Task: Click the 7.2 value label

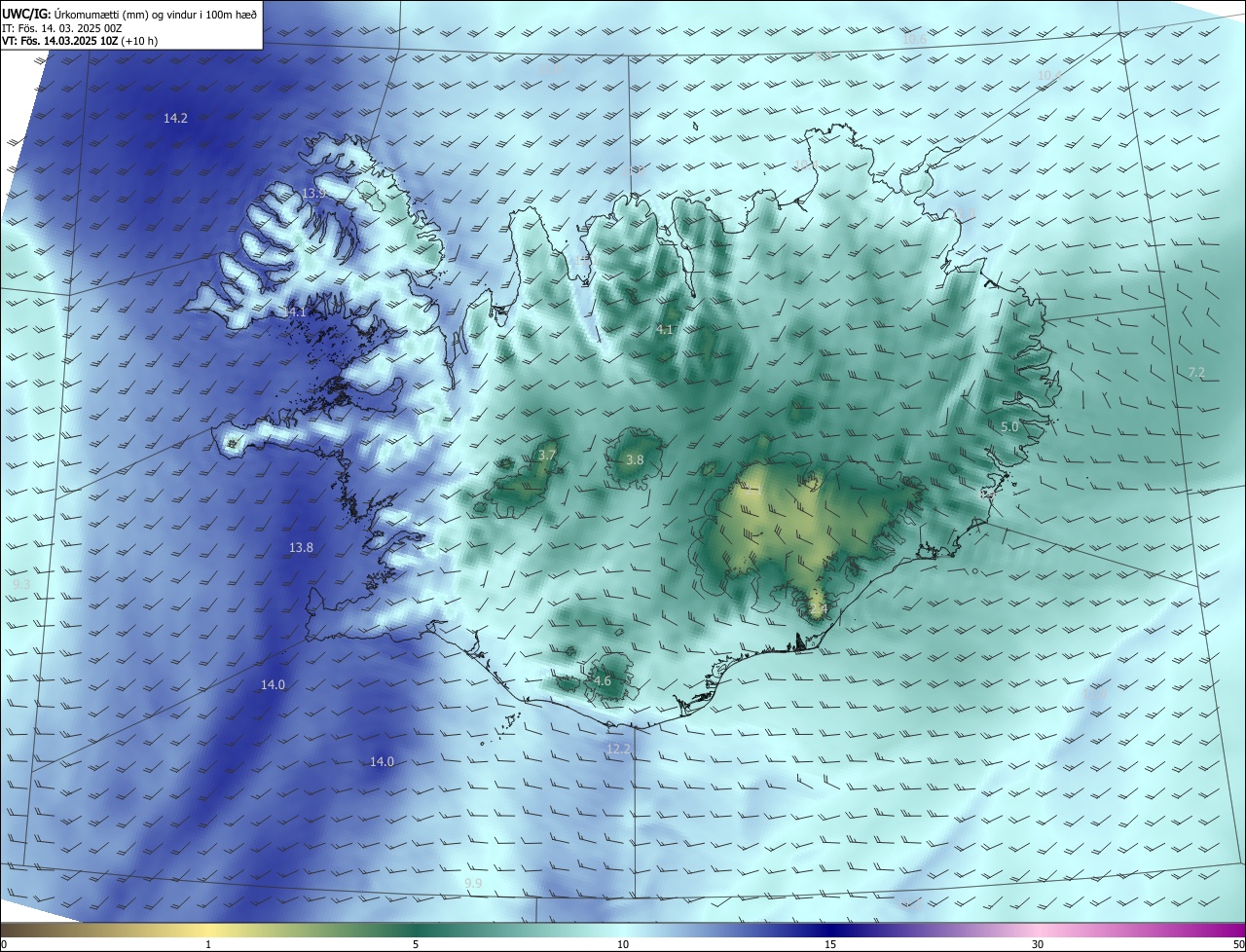Action: tap(1196, 373)
